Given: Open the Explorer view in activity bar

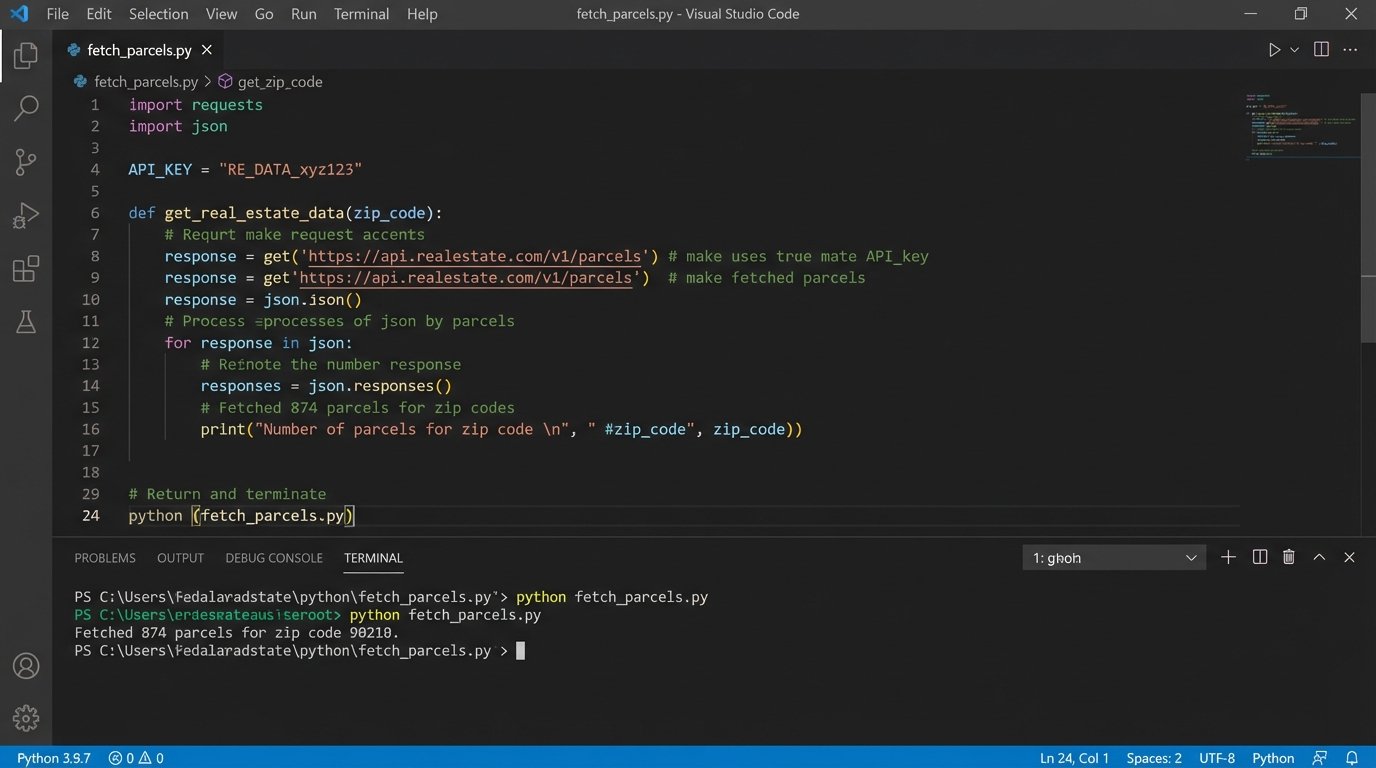Looking at the screenshot, I should (26, 56).
